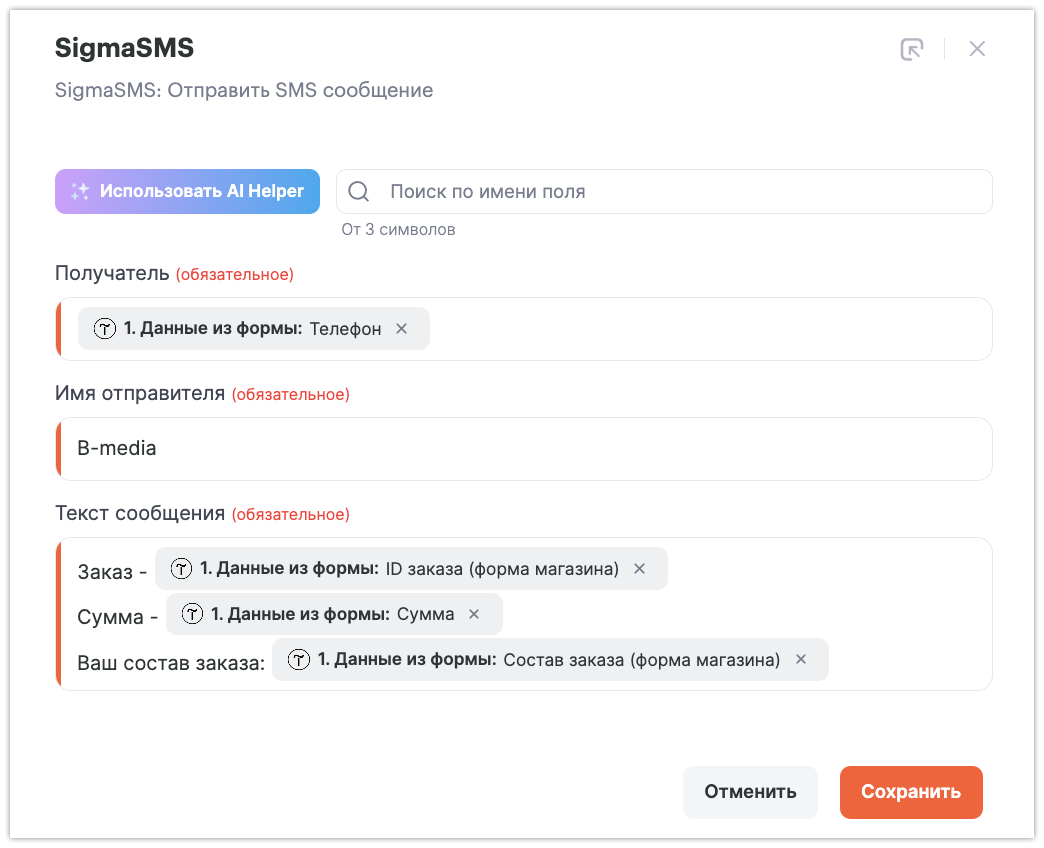Click empty area of Получатель field

[710, 329]
